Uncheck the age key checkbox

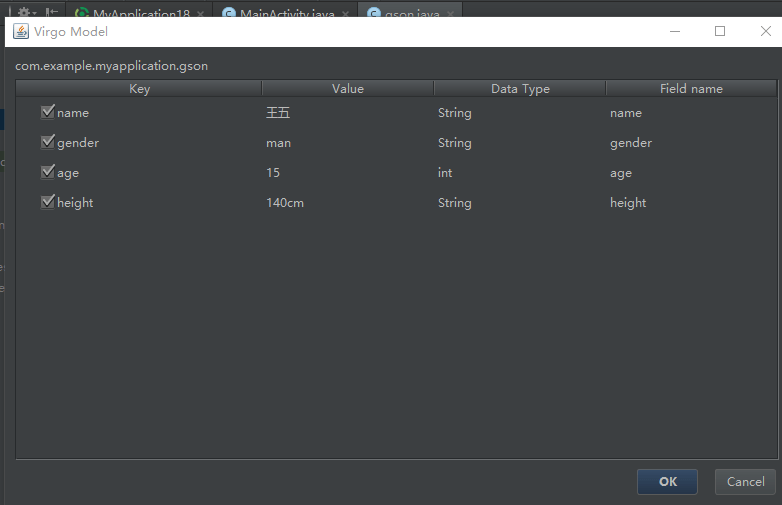click(47, 172)
